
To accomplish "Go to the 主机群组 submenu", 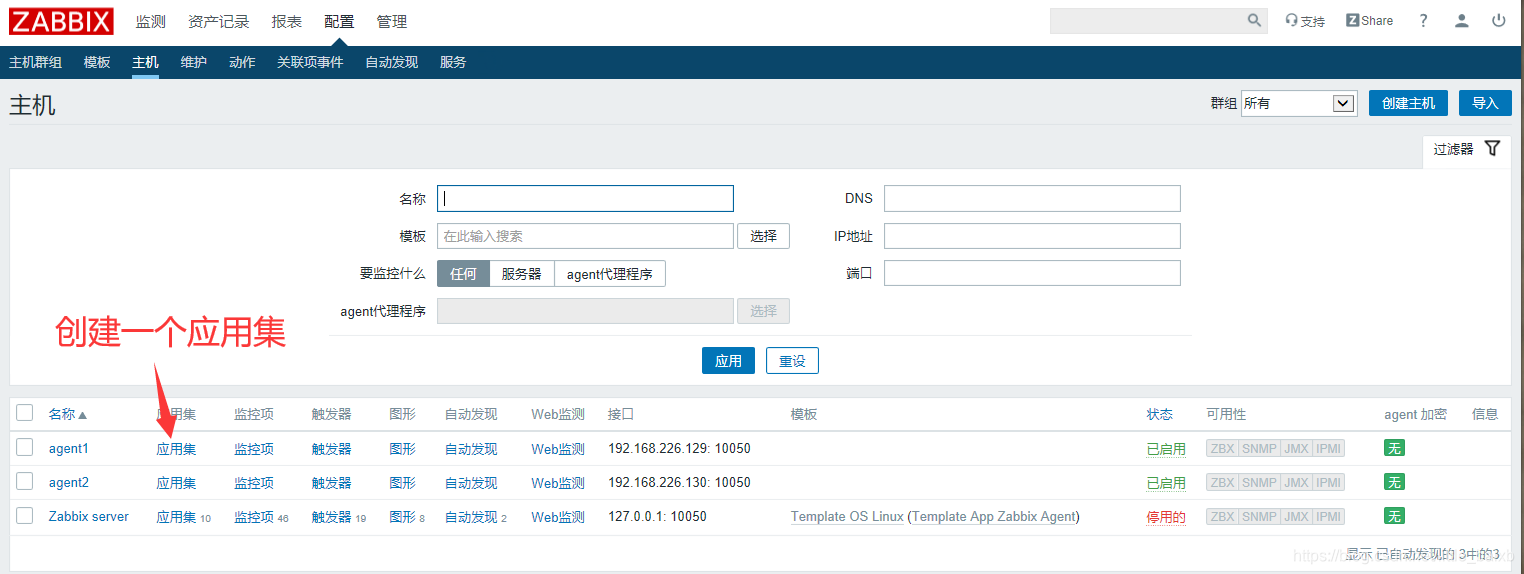I will (x=35, y=62).
